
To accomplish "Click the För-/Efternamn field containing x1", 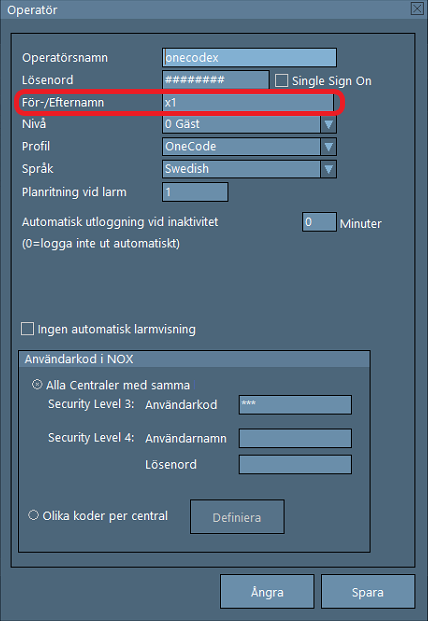I will [248, 103].
